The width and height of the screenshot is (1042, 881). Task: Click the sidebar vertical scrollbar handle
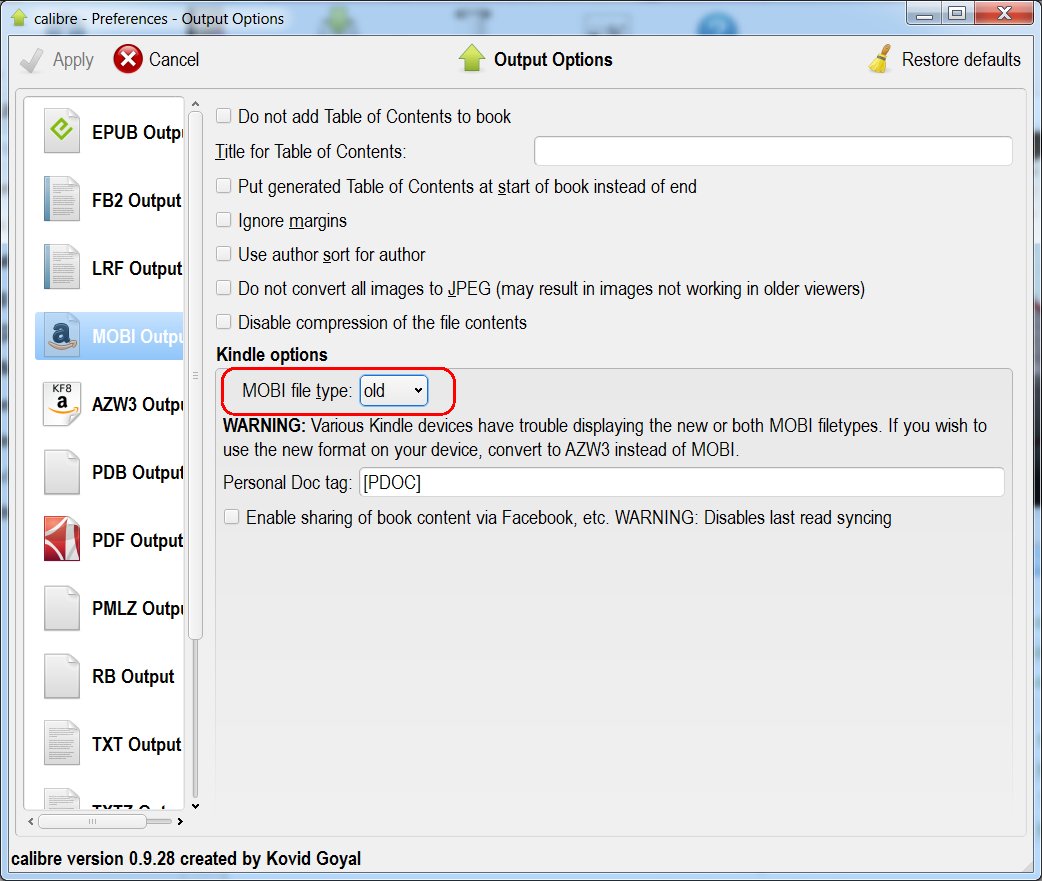tap(195, 375)
